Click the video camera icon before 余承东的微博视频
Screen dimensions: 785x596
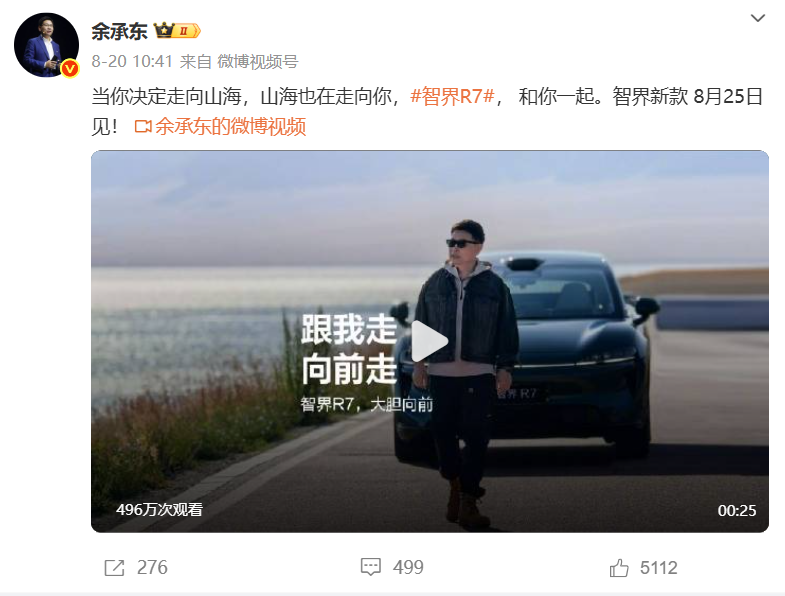143,126
